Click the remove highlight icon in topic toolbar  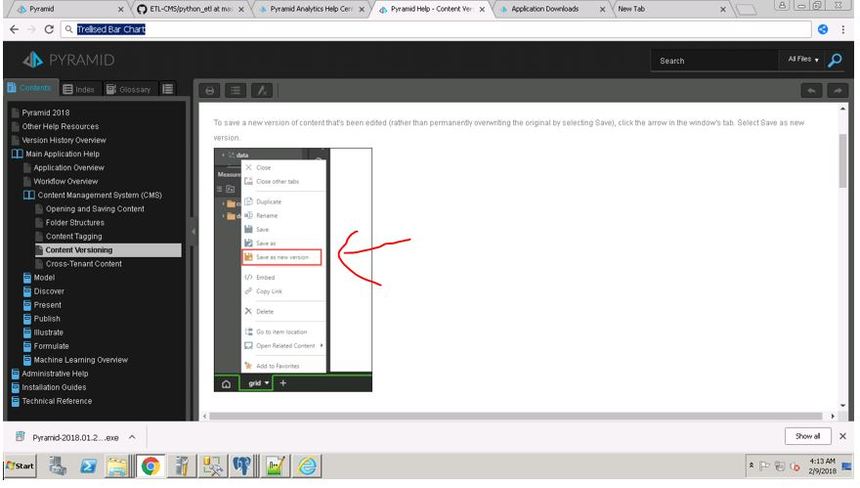262,90
